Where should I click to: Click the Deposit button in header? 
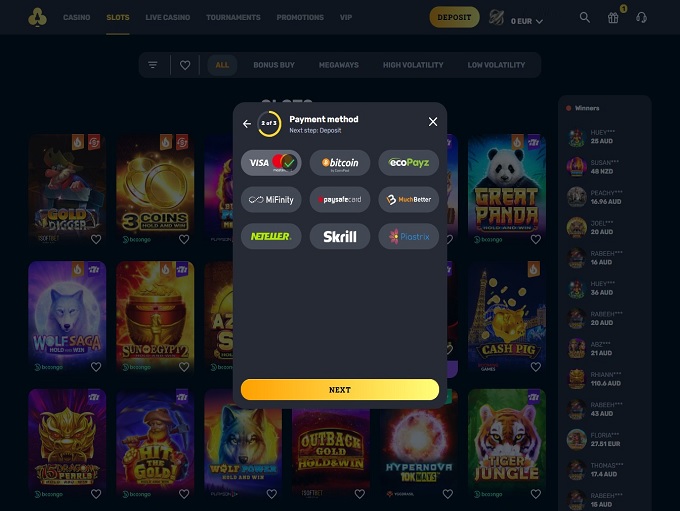coord(454,17)
